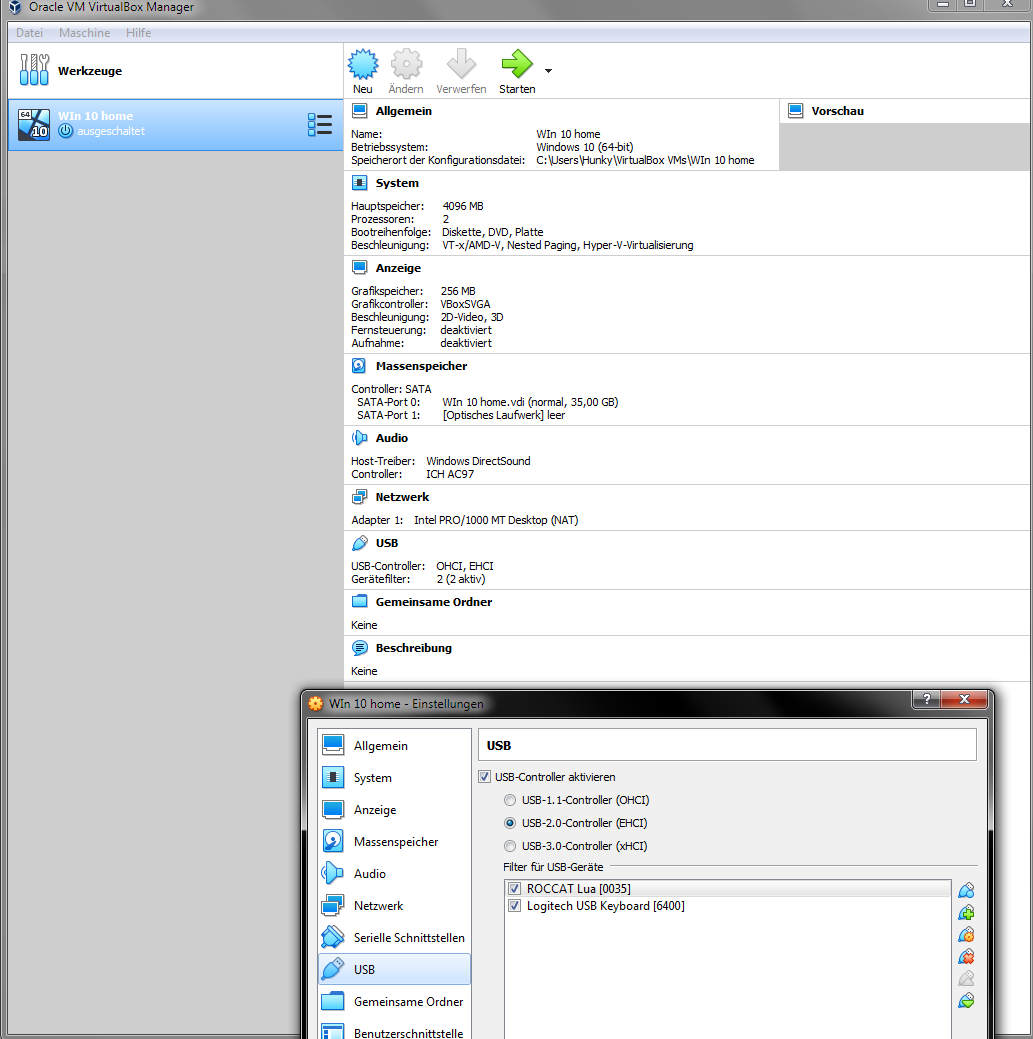The width and height of the screenshot is (1033, 1039).
Task: Start the VM with the green Starten arrow
Action: point(517,64)
